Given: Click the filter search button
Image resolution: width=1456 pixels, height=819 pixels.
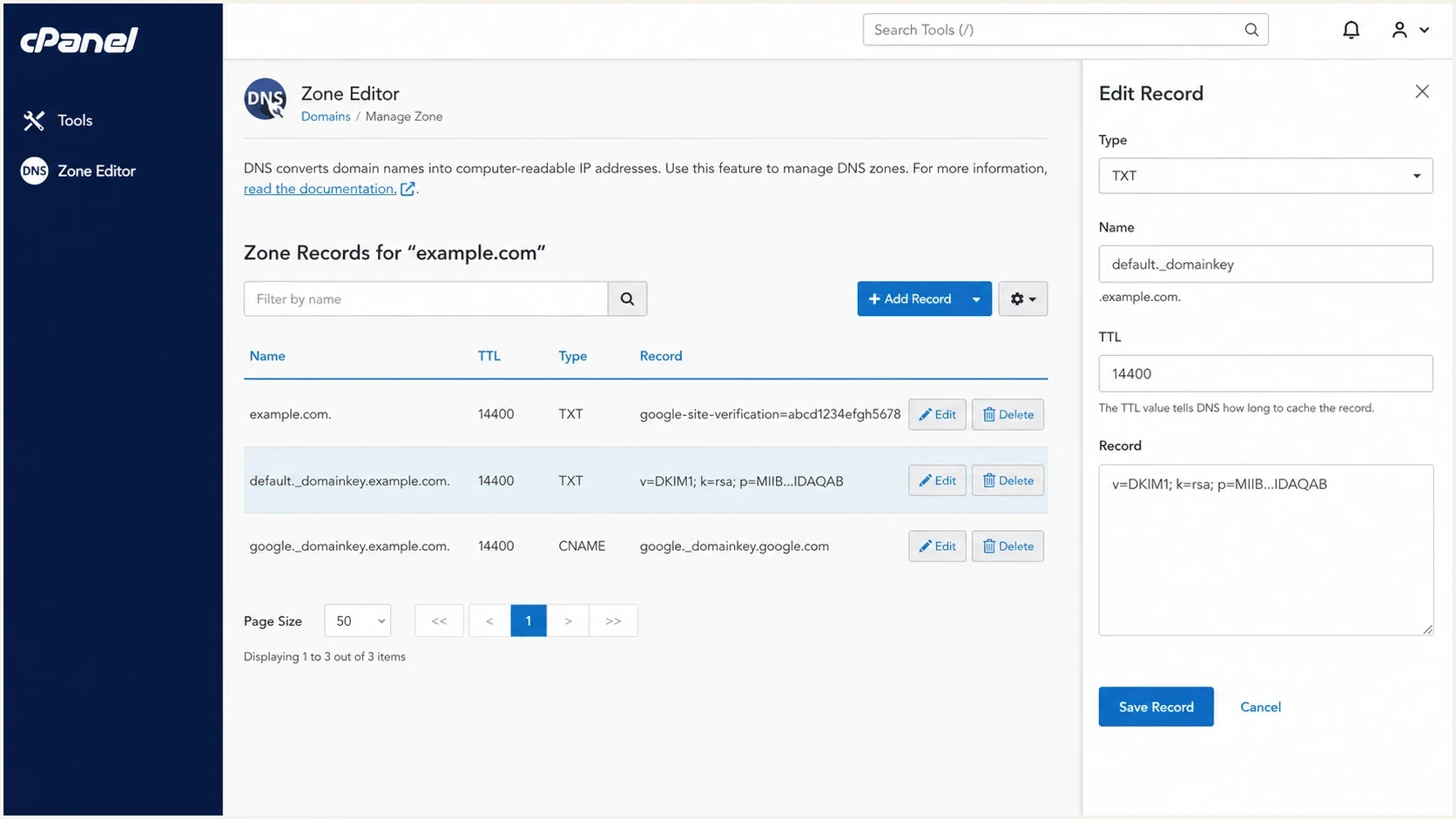Looking at the screenshot, I should coord(627,299).
